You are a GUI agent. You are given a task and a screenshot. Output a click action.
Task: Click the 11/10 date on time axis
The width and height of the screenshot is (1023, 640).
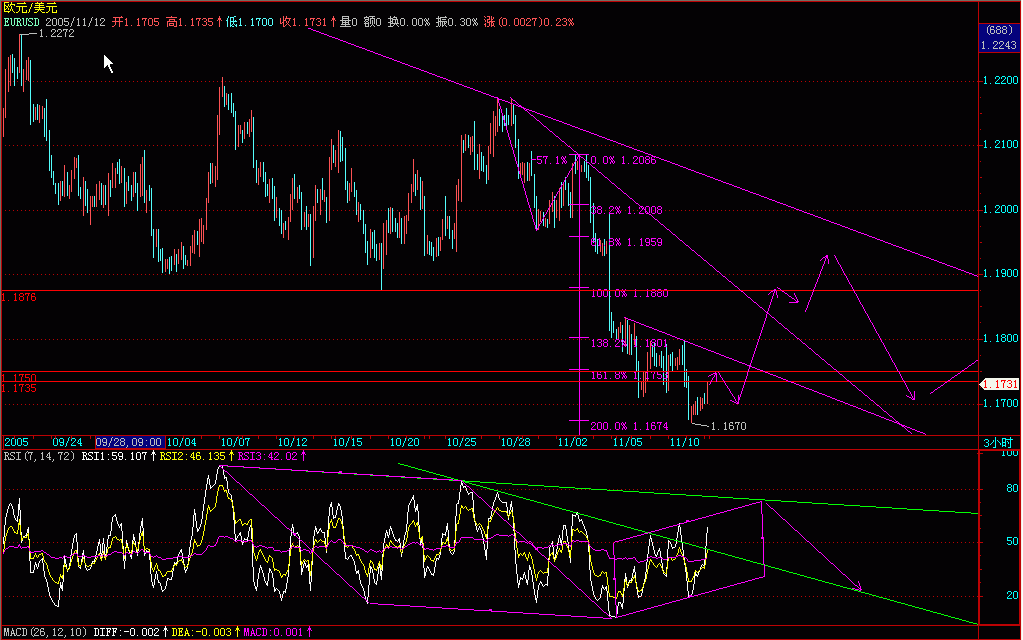point(684,442)
